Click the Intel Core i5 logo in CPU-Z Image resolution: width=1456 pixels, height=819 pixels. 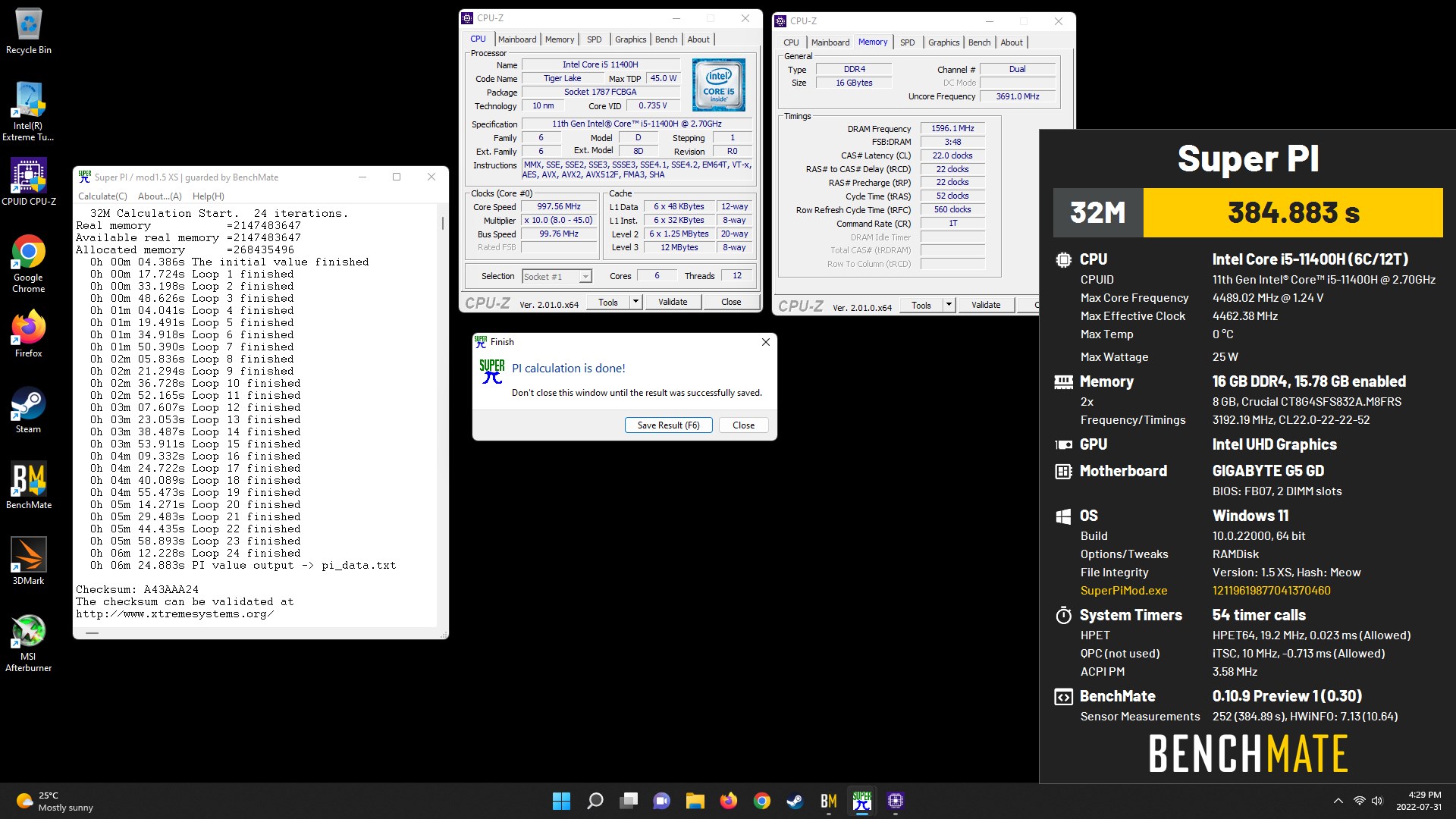719,85
